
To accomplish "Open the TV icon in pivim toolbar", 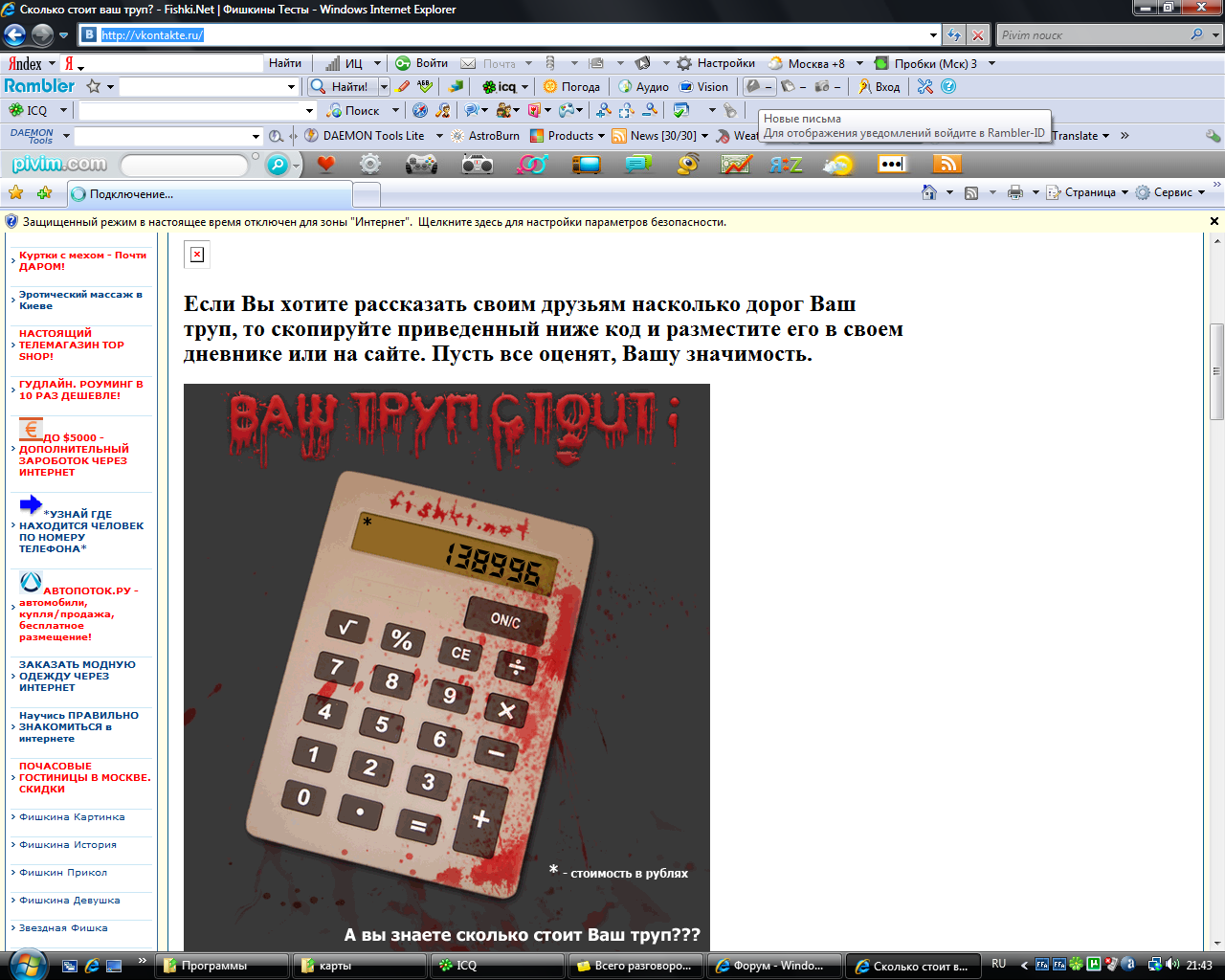I will point(586,165).
